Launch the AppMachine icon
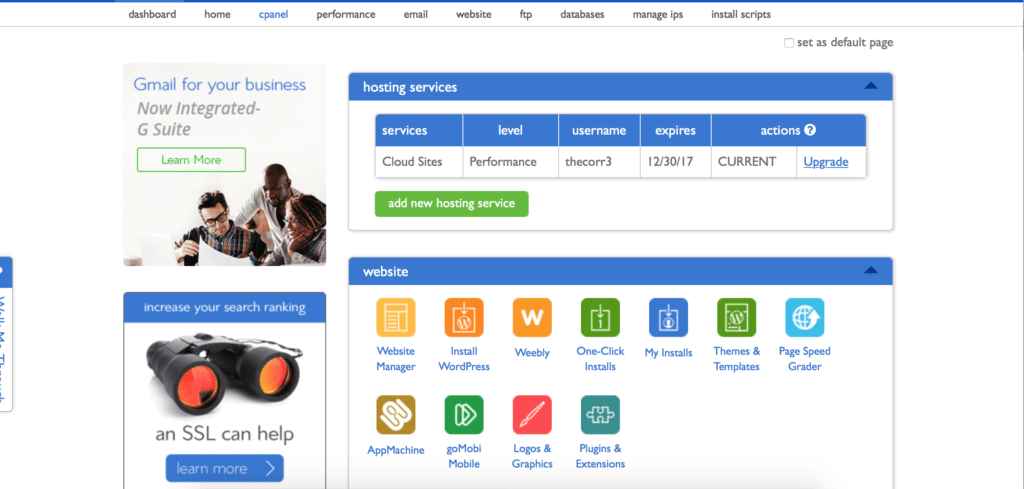The width and height of the screenshot is (1024, 489). [396, 415]
